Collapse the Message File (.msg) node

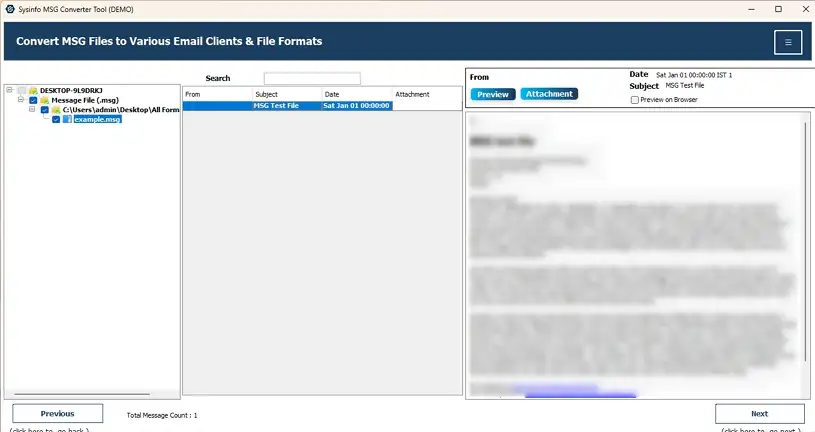click(x=21, y=100)
